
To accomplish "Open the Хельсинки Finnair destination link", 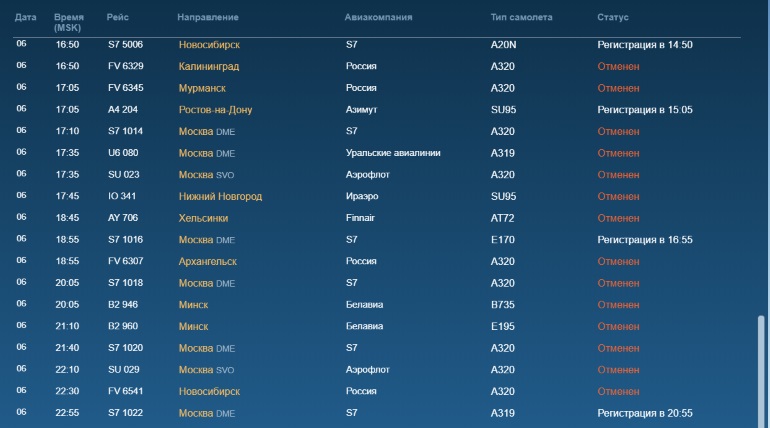I will pyautogui.click(x=203, y=218).
